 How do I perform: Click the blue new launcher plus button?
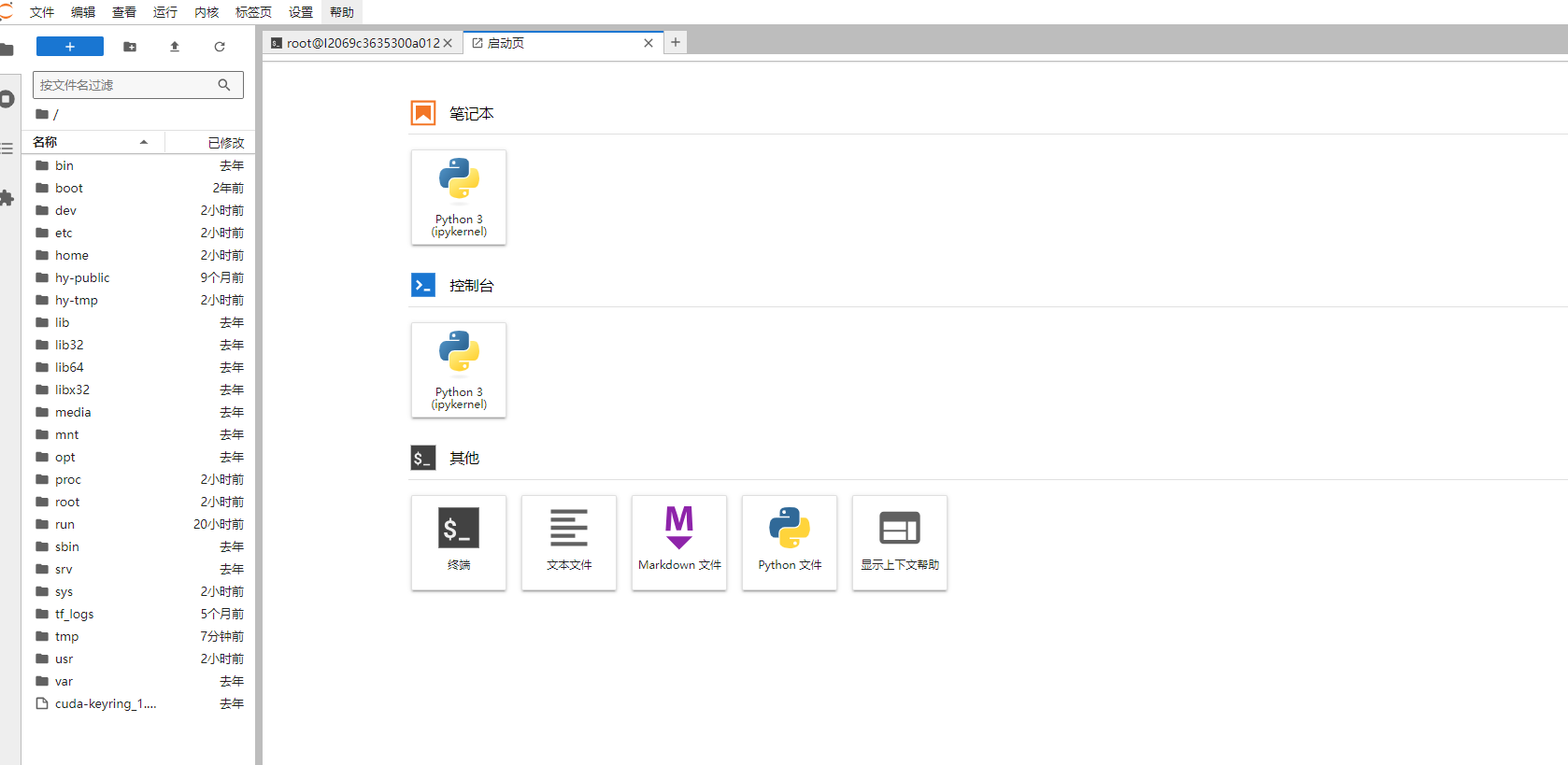pos(69,47)
